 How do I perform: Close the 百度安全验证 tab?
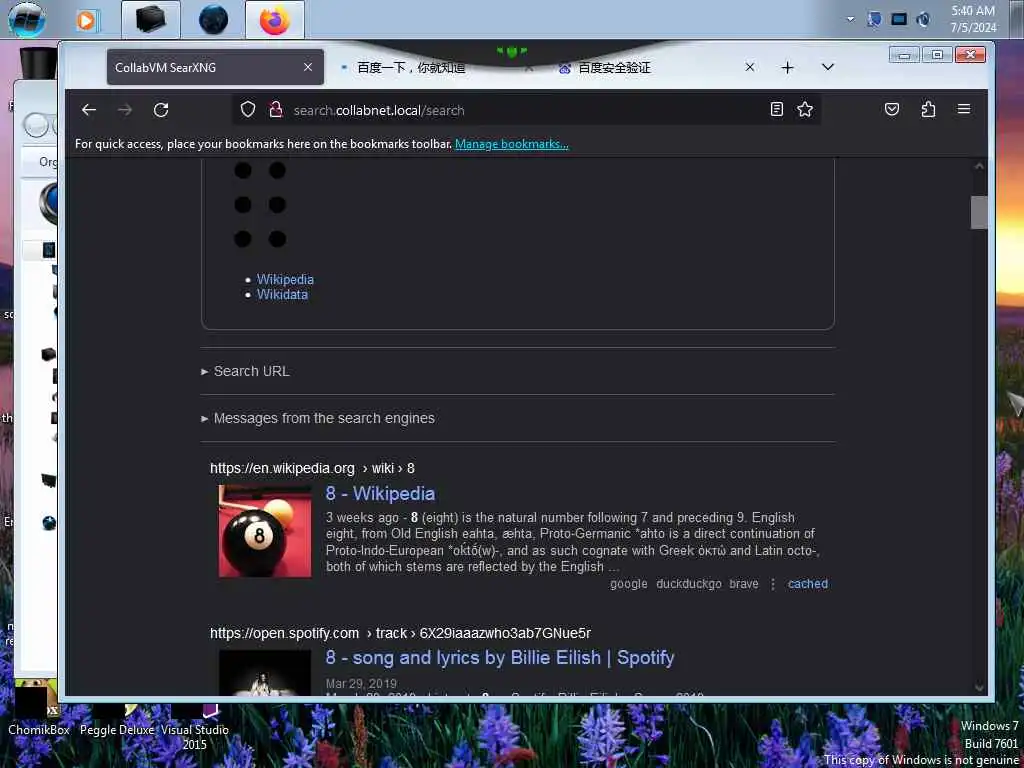[750, 67]
